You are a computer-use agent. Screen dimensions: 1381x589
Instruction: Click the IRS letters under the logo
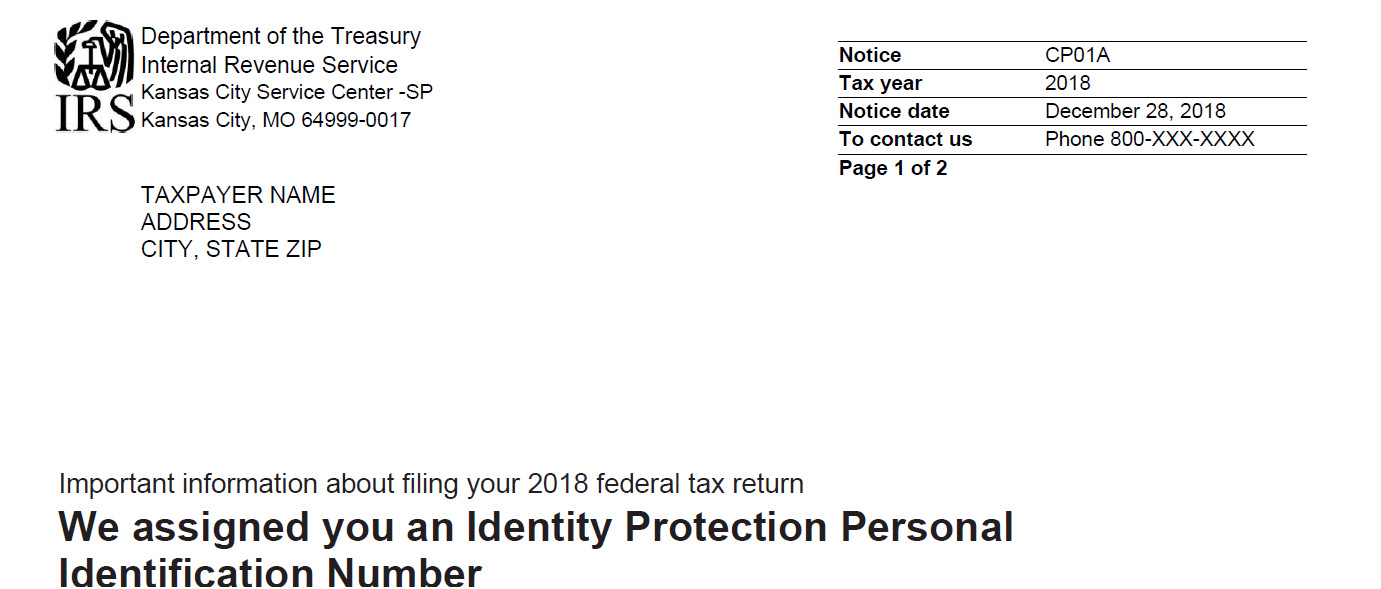click(x=94, y=114)
